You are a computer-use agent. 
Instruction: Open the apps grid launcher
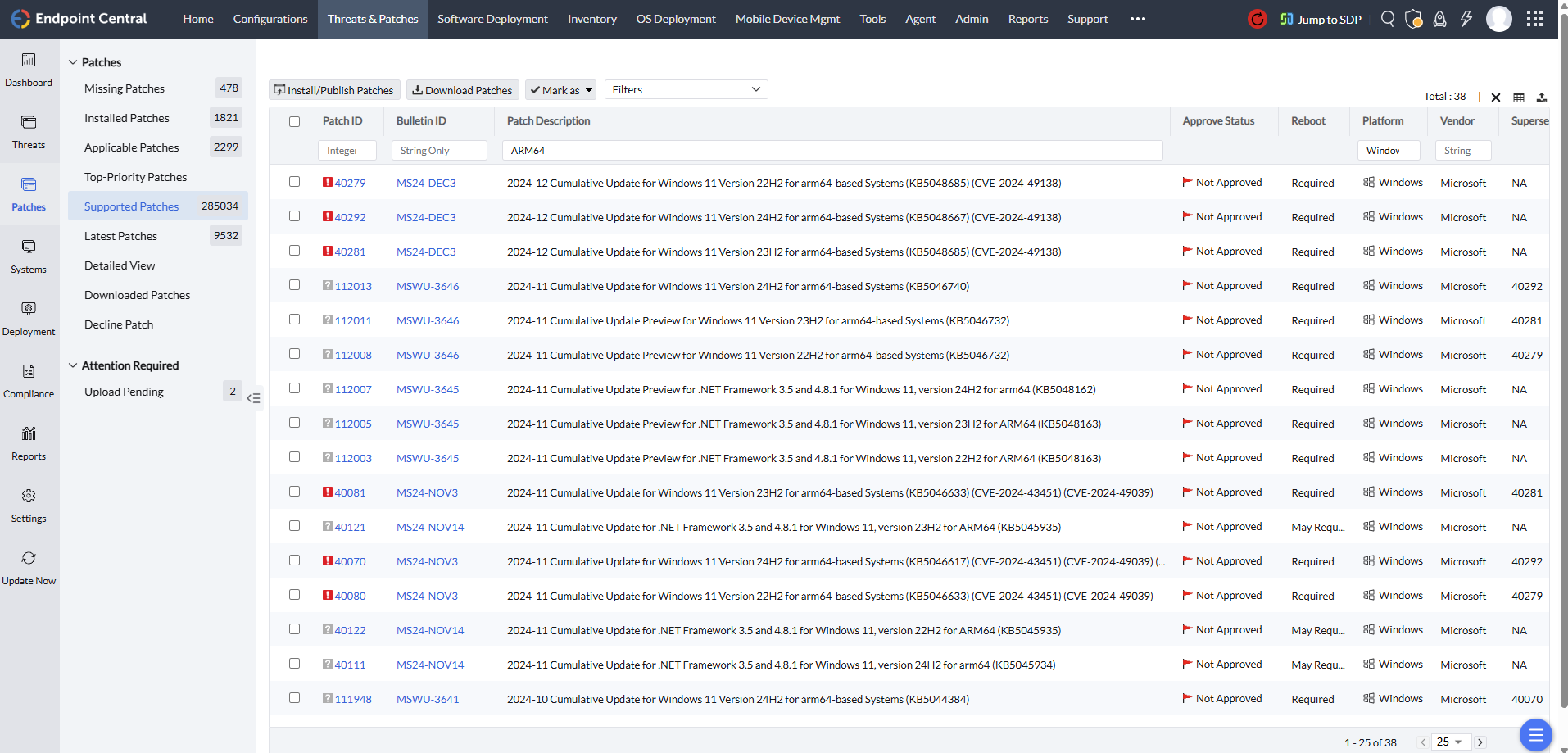pyautogui.click(x=1534, y=19)
